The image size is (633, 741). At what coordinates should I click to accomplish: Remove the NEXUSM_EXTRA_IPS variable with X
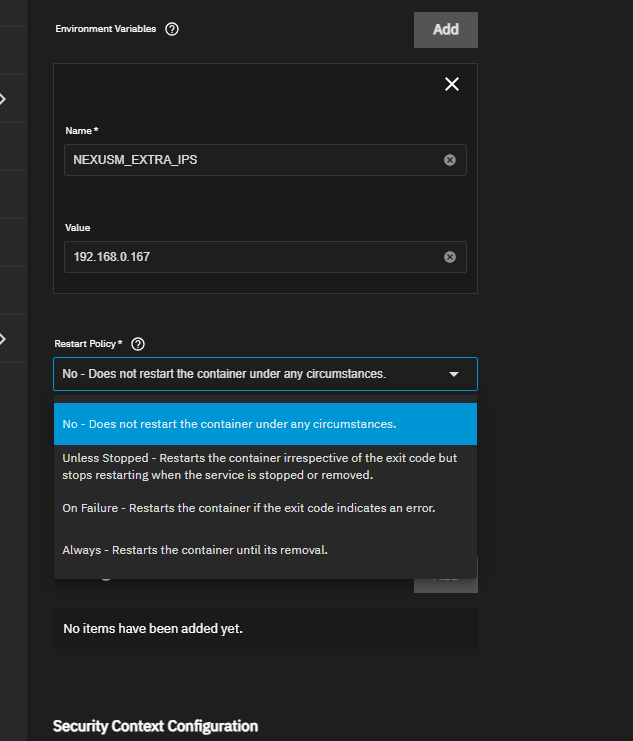[x=452, y=84]
